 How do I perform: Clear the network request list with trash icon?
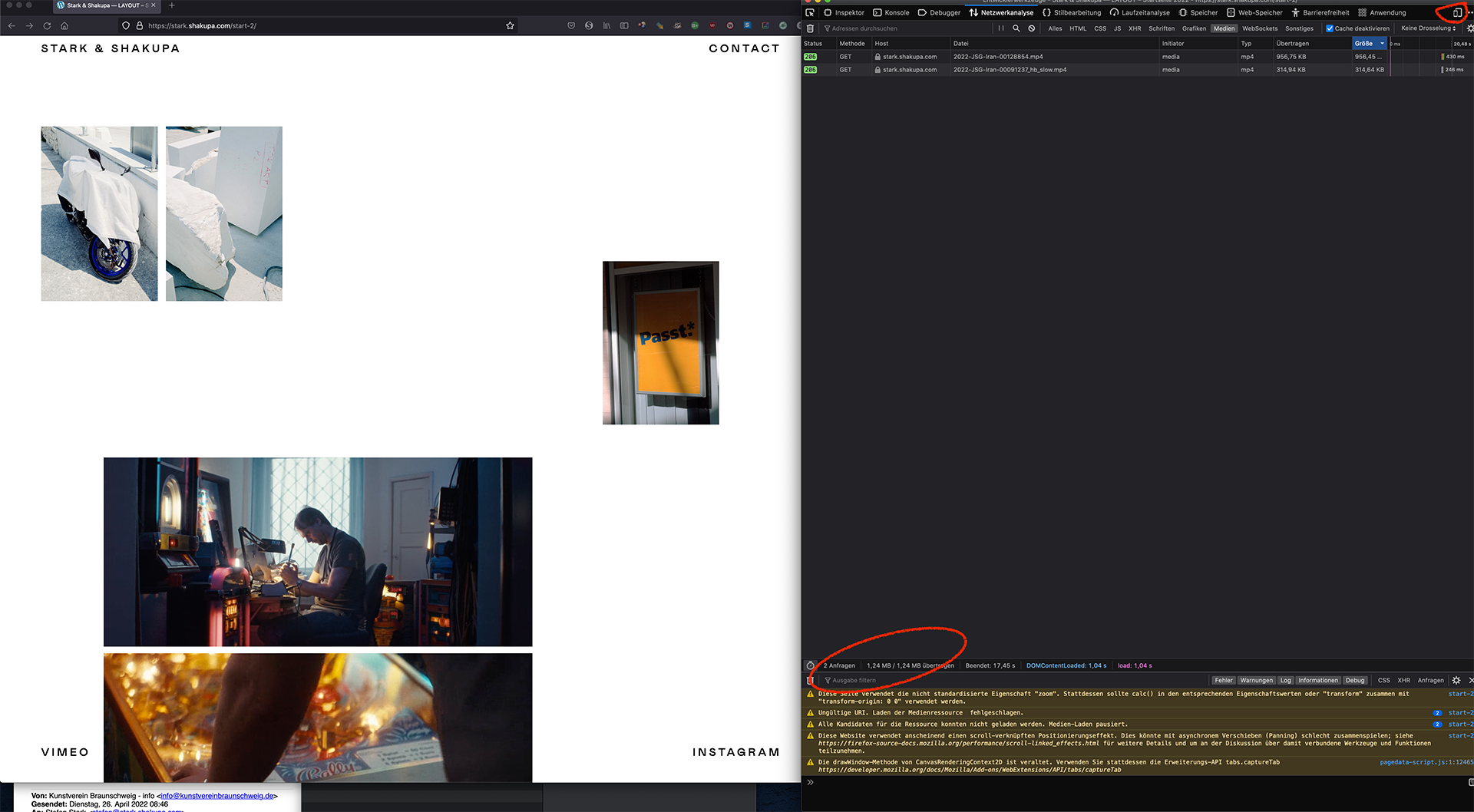(x=810, y=28)
